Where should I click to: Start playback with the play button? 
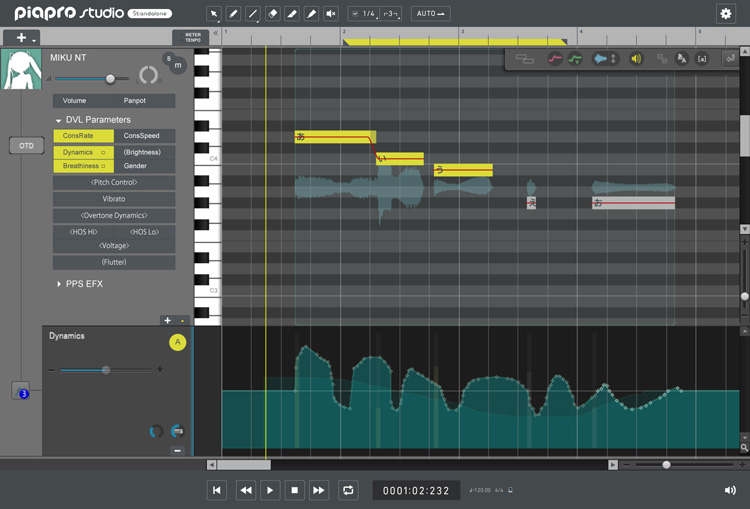(270, 490)
